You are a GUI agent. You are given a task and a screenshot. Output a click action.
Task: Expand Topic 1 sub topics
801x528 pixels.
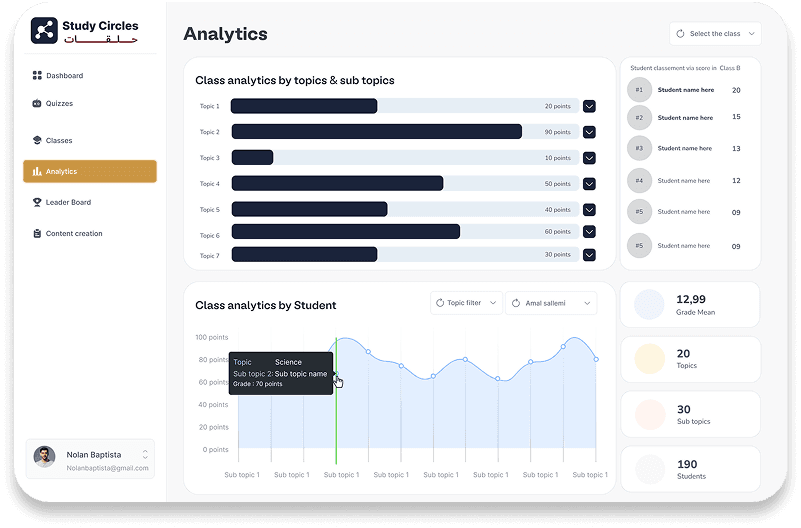click(589, 106)
